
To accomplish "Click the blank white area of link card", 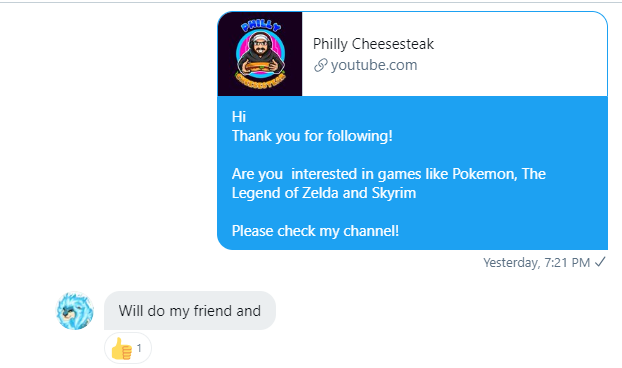I will (516, 54).
